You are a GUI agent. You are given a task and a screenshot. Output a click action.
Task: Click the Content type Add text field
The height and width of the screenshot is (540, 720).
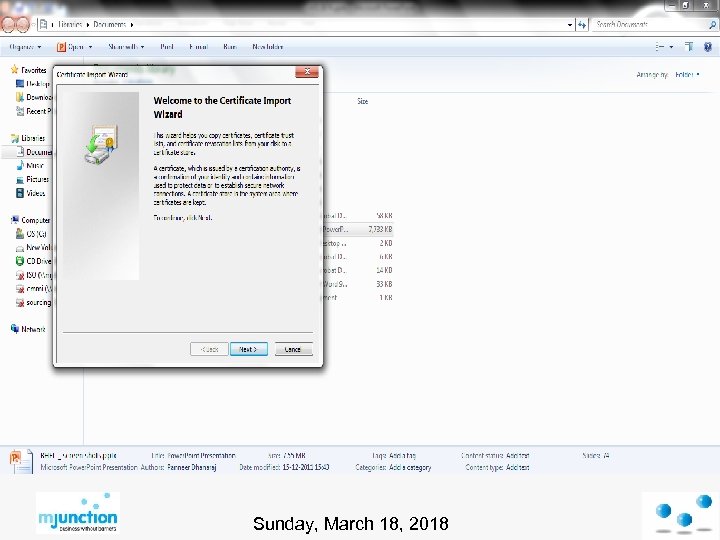(518, 467)
